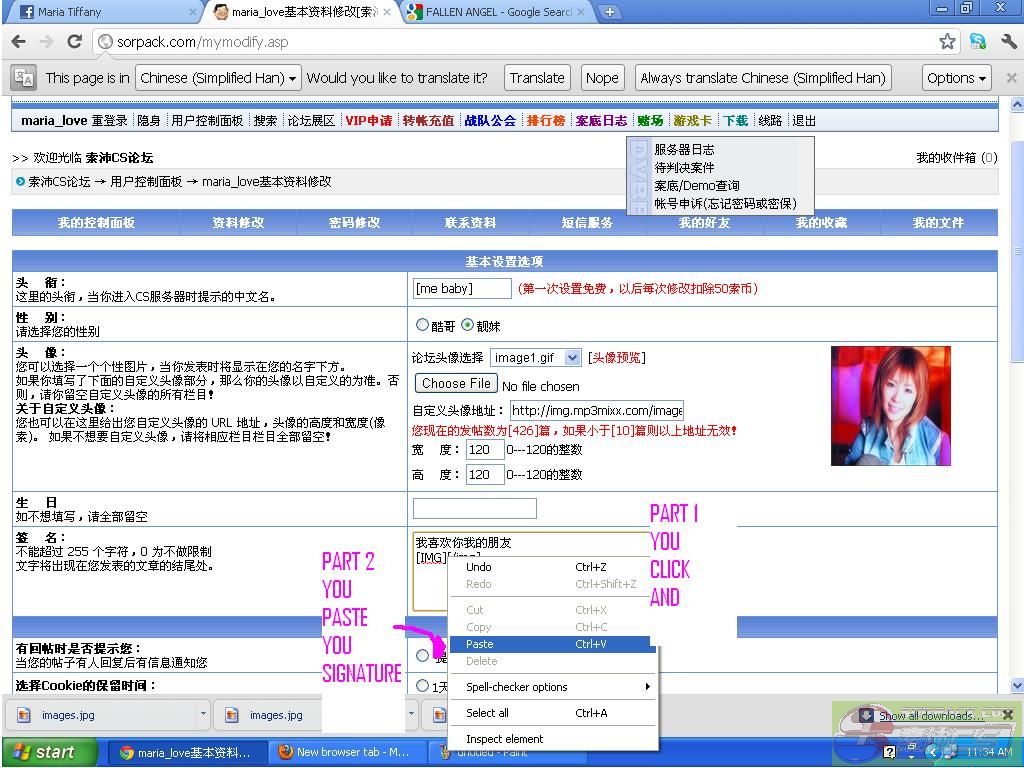The height and width of the screenshot is (768, 1024).
Task: Expand the Options dropdown on the translate bar
Action: [x=956, y=78]
